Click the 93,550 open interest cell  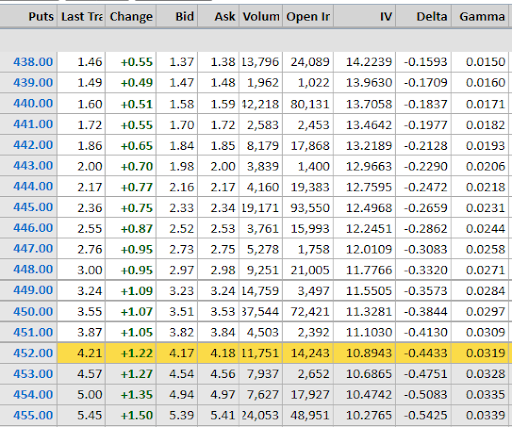pyautogui.click(x=308, y=208)
